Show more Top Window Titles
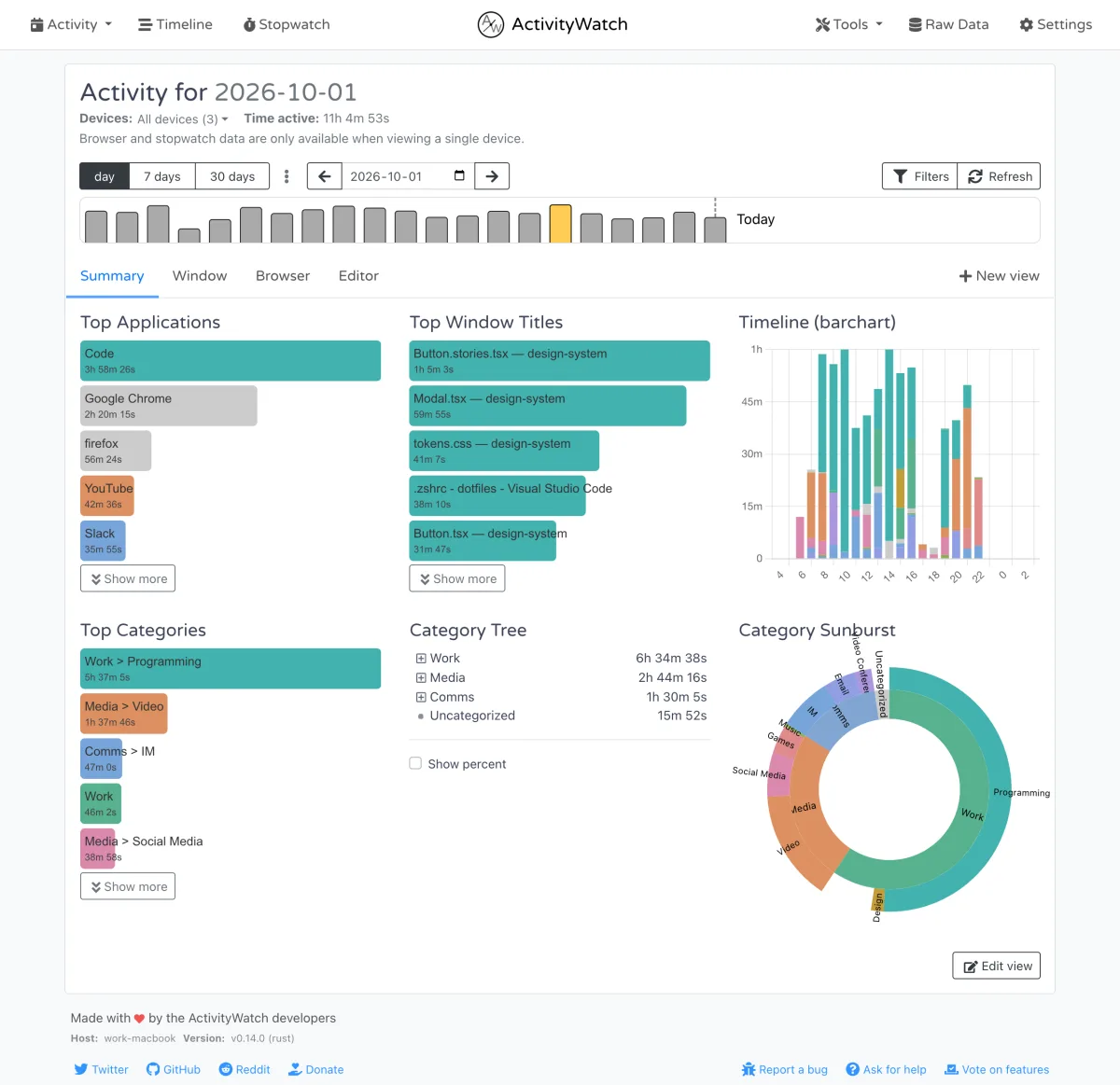Screen dimensions: 1120x1085 pos(457,578)
